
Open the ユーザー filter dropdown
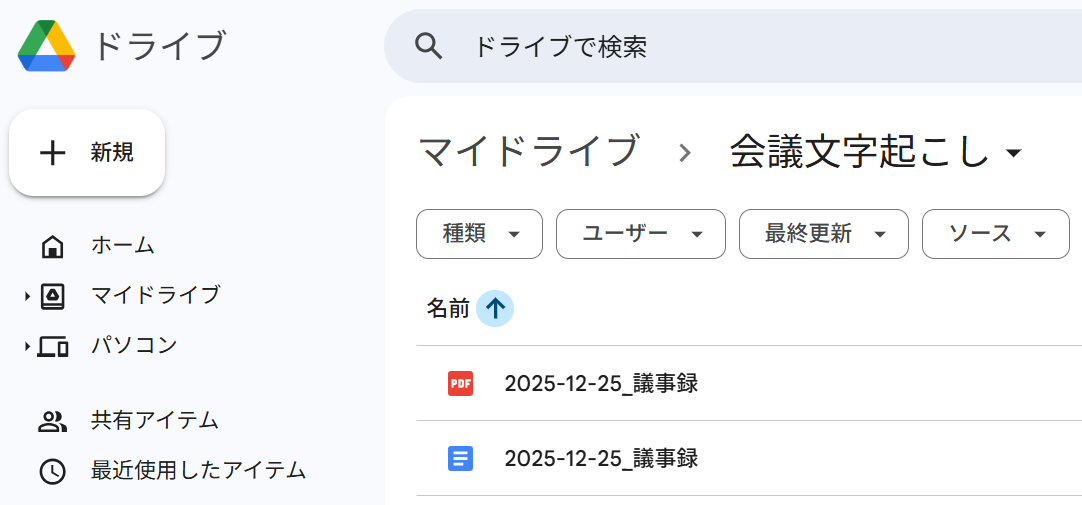pyautogui.click(x=640, y=234)
